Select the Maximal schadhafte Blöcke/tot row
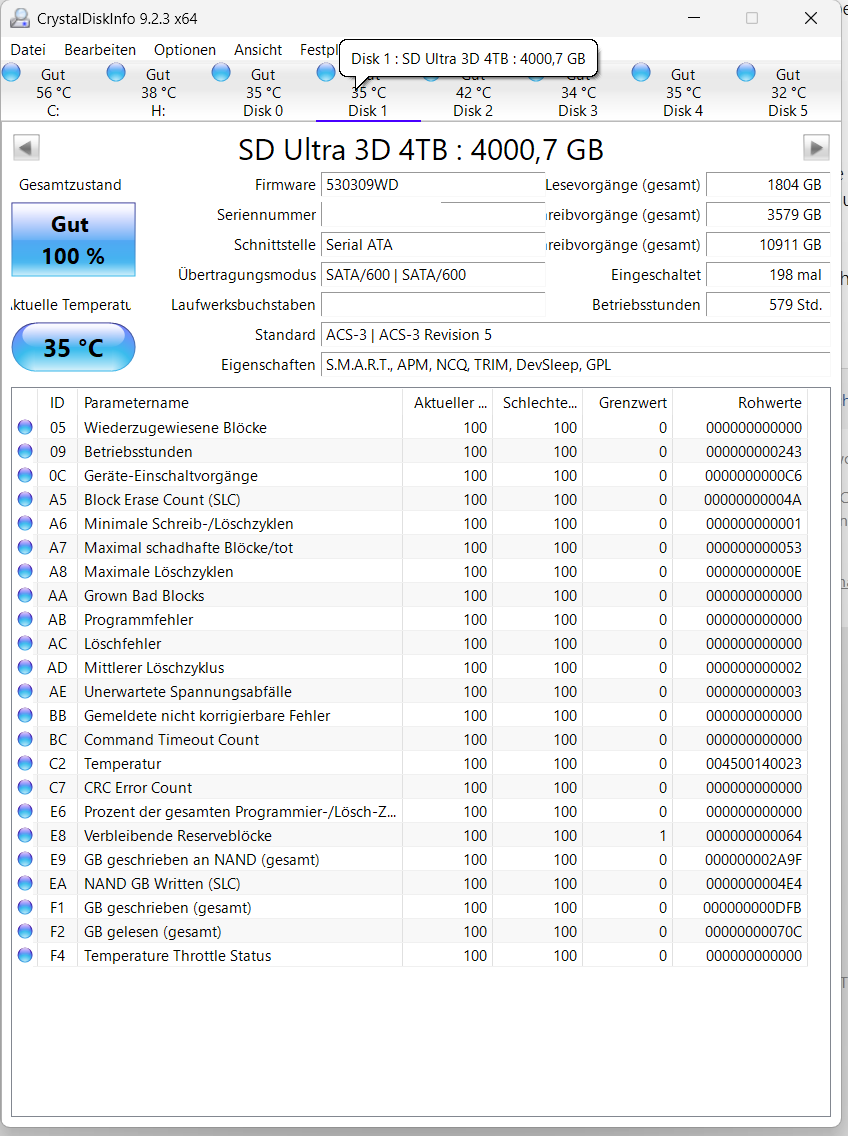 [410, 548]
